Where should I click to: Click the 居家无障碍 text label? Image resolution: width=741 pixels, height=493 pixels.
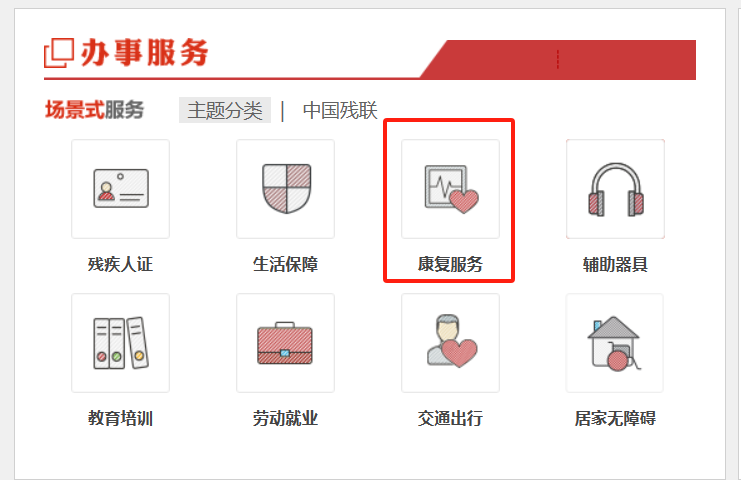click(x=615, y=418)
